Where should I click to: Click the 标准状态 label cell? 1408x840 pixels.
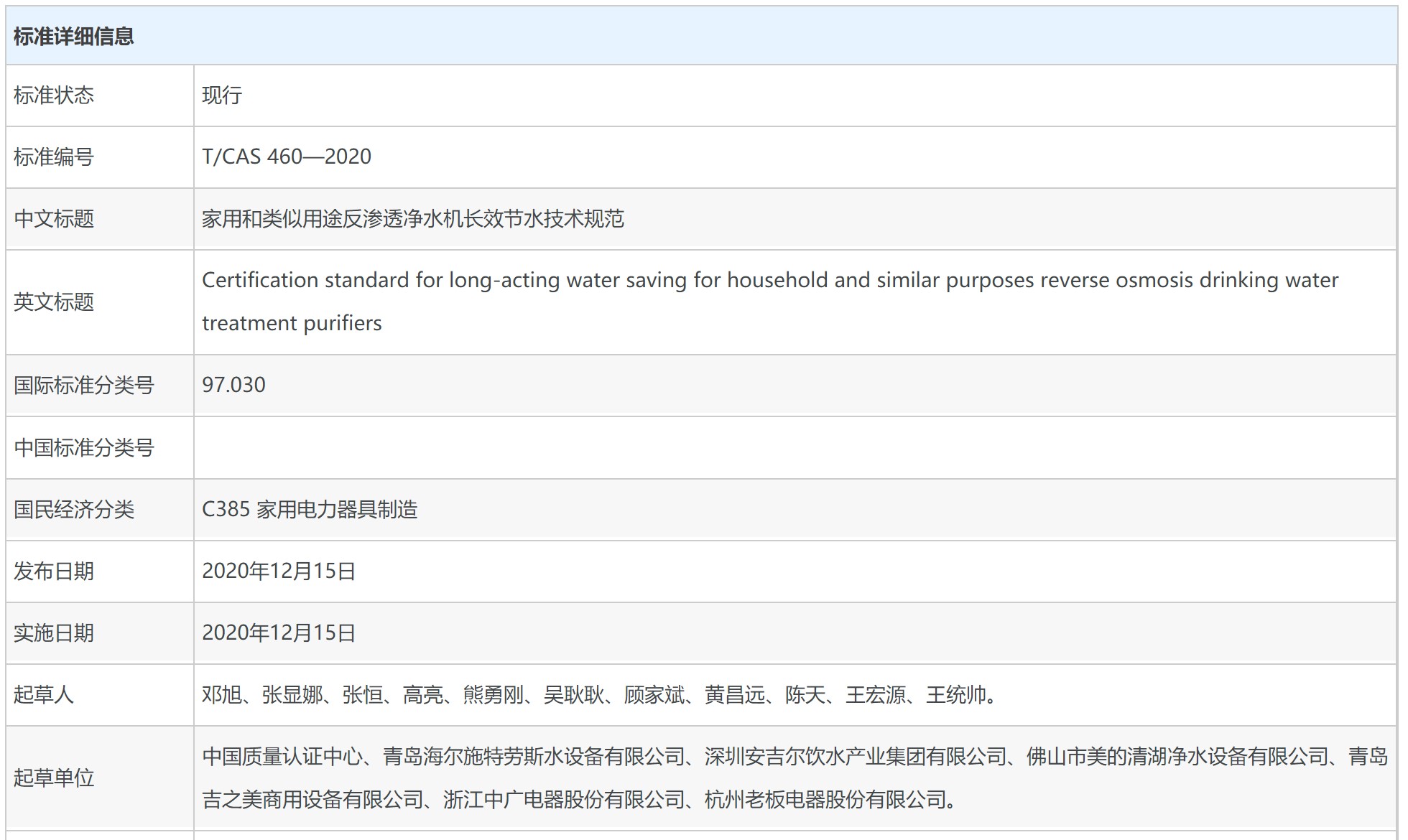pyautogui.click(x=54, y=95)
